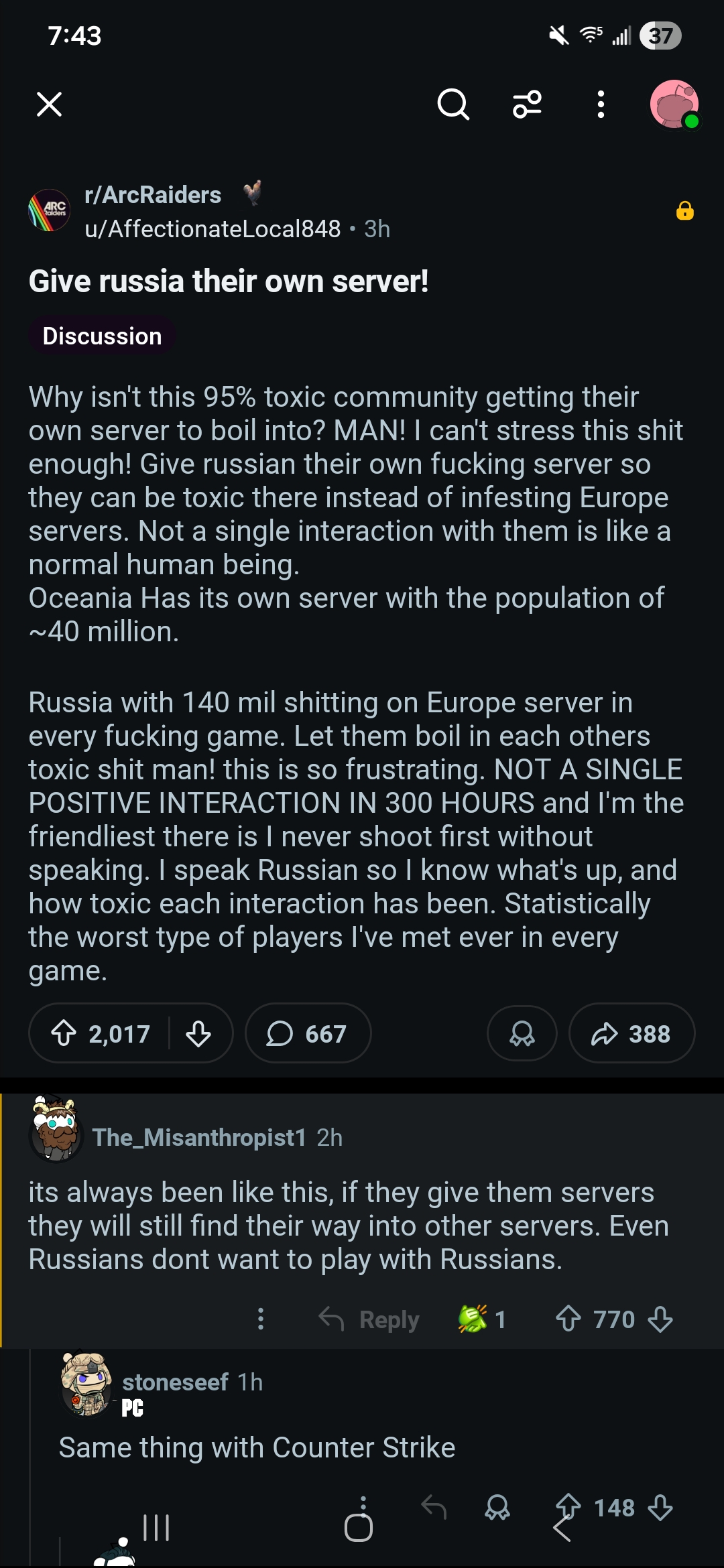Downvote the main post
This screenshot has height=1568, width=724.
coord(198,1033)
